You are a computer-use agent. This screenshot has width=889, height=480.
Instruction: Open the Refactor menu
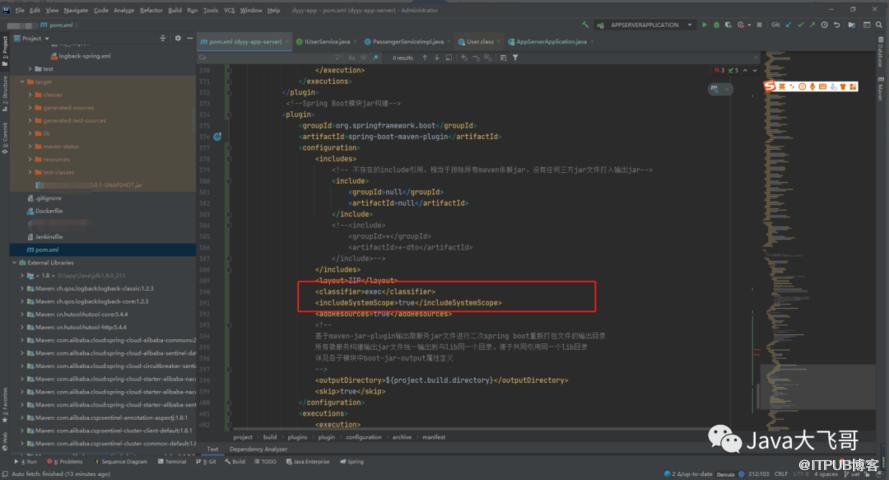click(153, 9)
